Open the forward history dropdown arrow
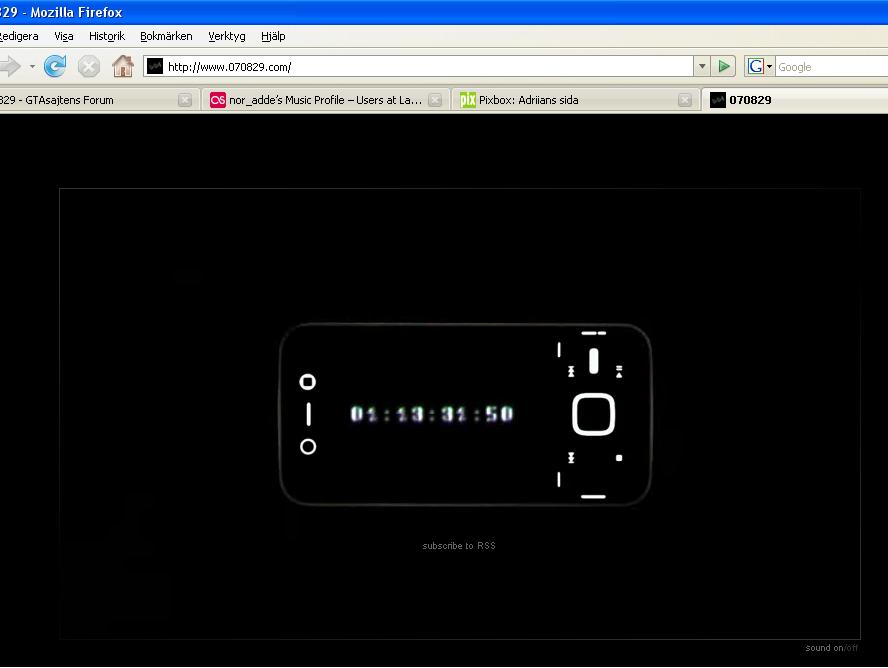 click(32, 67)
